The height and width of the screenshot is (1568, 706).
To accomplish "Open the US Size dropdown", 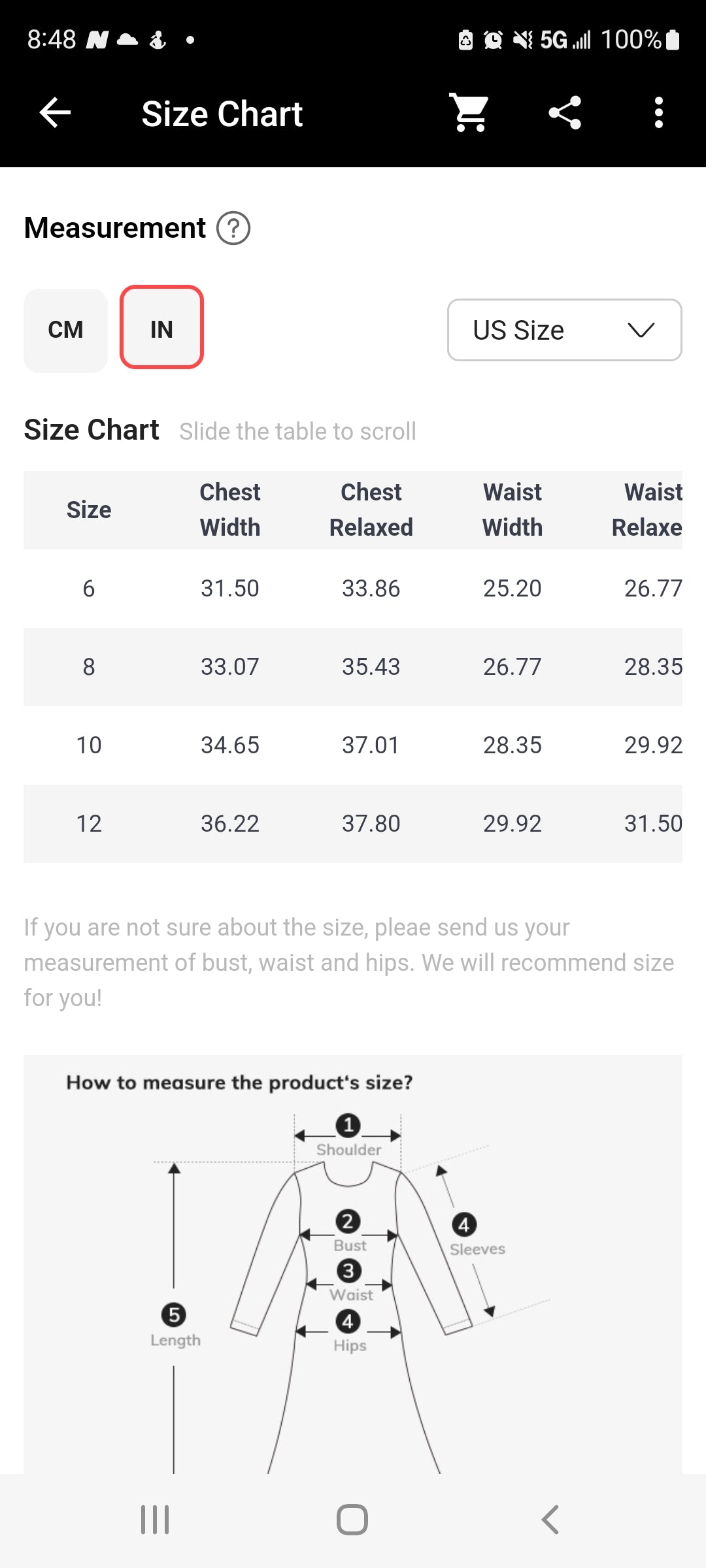I will click(565, 330).
